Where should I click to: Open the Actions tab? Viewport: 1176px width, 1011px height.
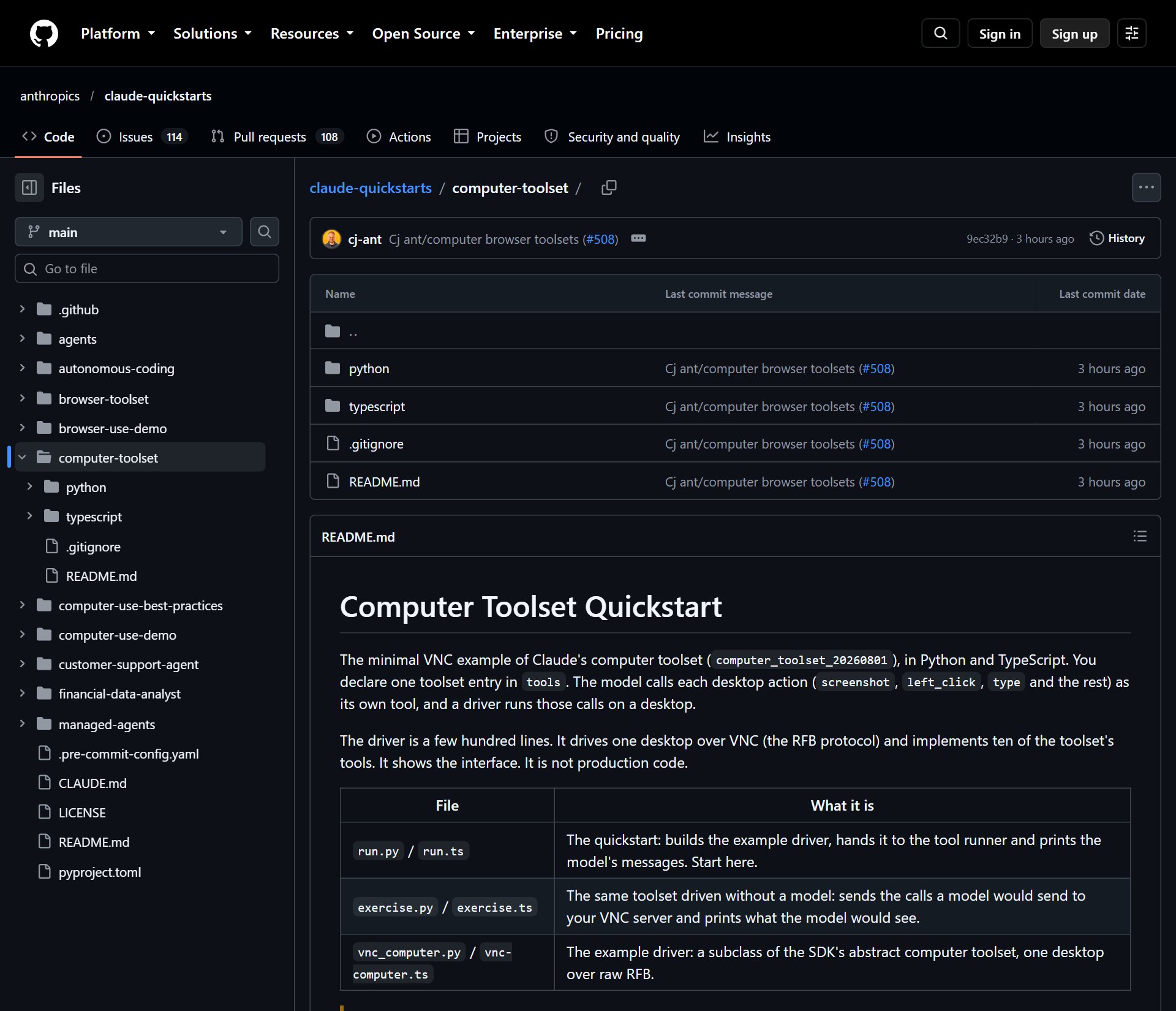(399, 137)
